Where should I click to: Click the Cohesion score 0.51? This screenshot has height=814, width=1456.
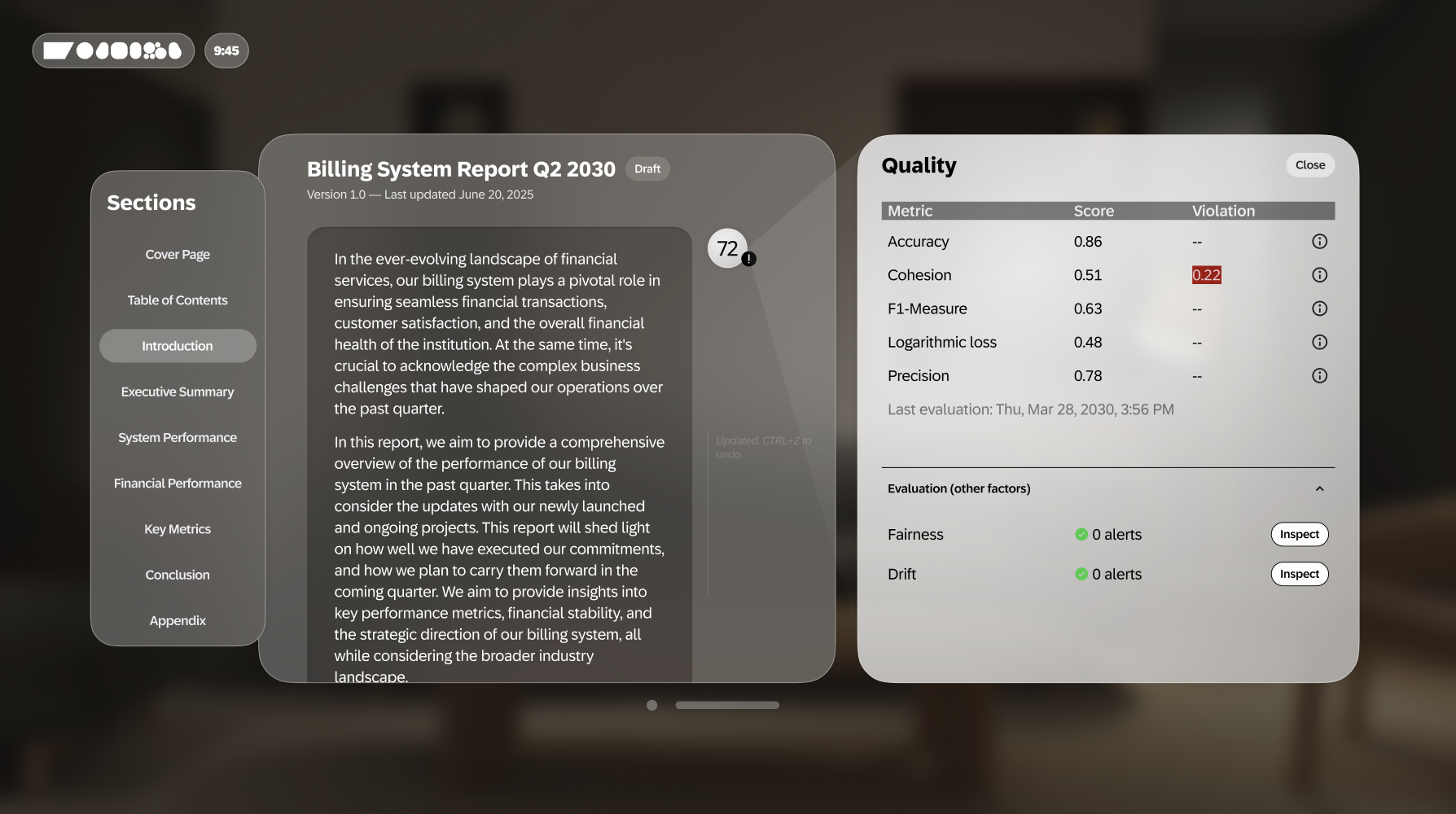pos(1088,275)
